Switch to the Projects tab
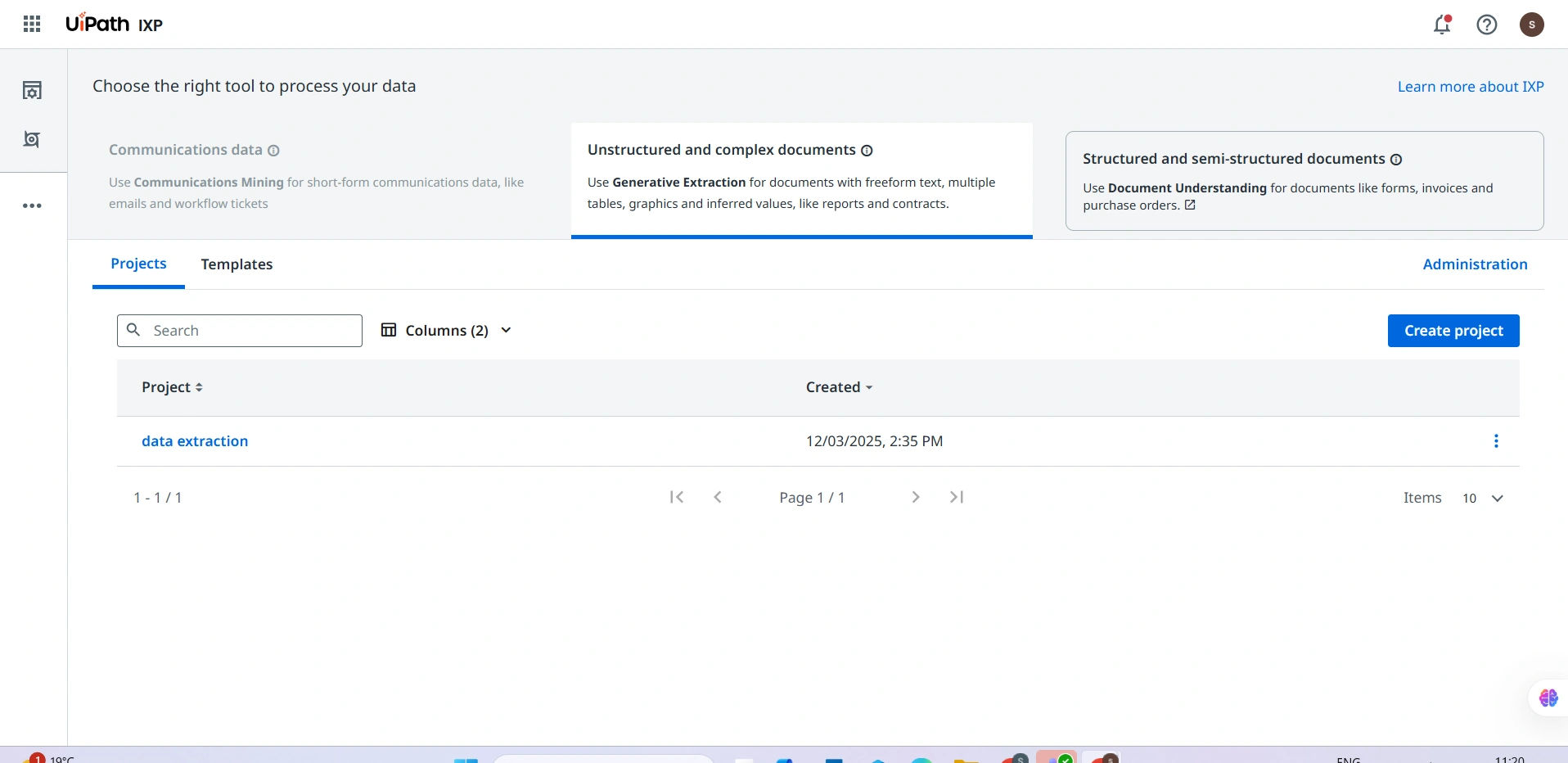 138,264
